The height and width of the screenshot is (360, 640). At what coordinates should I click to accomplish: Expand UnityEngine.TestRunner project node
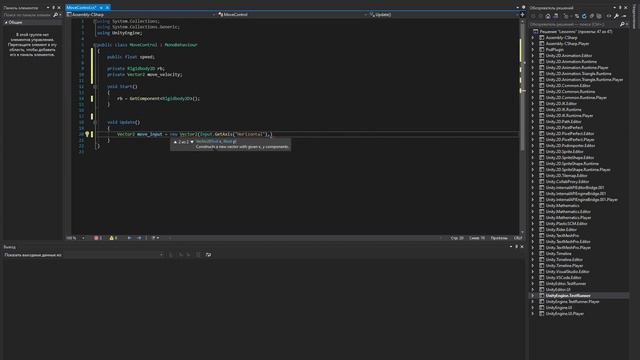coord(533,296)
